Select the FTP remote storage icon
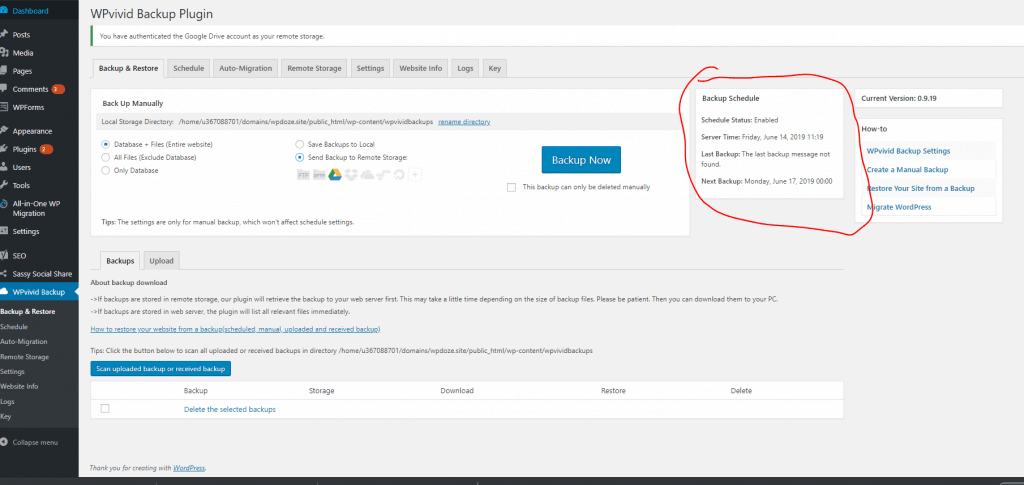The image size is (1024, 485). coord(303,175)
